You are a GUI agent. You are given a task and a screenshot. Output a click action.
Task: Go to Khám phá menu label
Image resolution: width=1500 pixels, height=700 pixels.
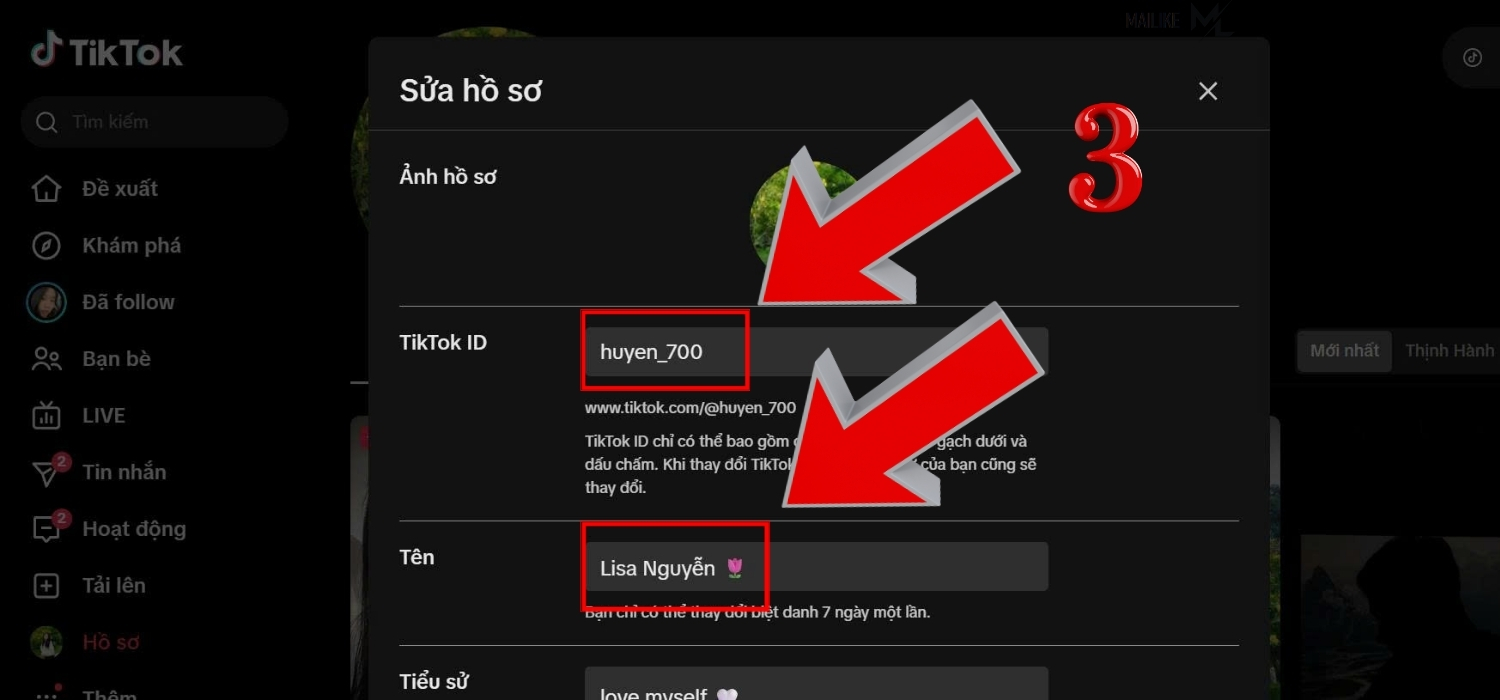[132, 246]
